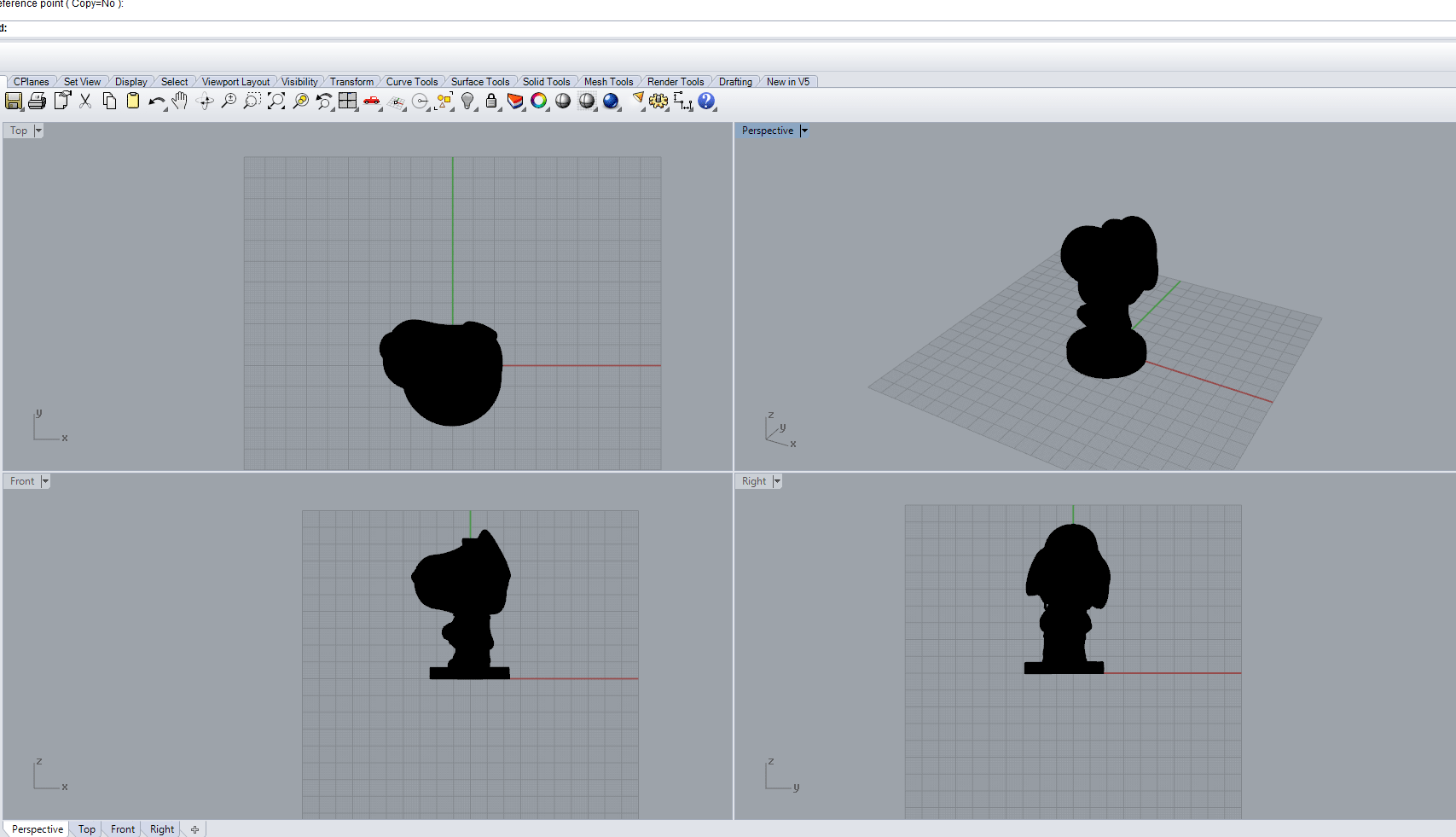Open the Top viewport dropdown arrow
This screenshot has width=1456, height=837.
coord(38,131)
